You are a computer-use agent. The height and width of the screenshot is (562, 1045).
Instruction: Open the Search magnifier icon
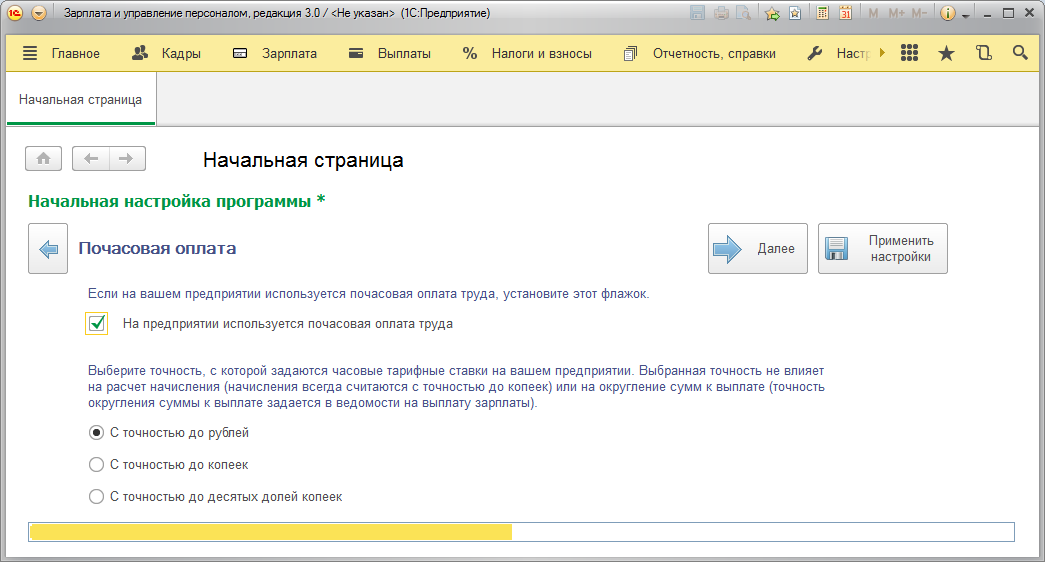(1020, 53)
